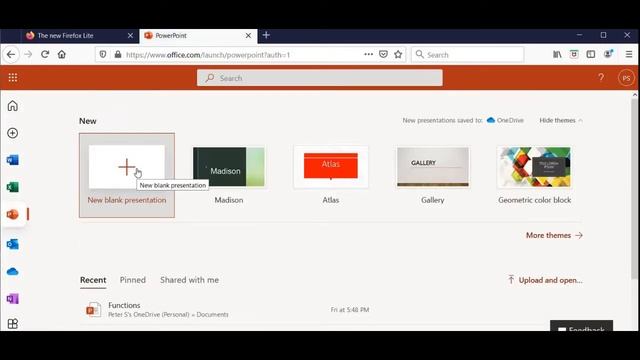
Task: Click the Firefox home button
Action: (62, 54)
